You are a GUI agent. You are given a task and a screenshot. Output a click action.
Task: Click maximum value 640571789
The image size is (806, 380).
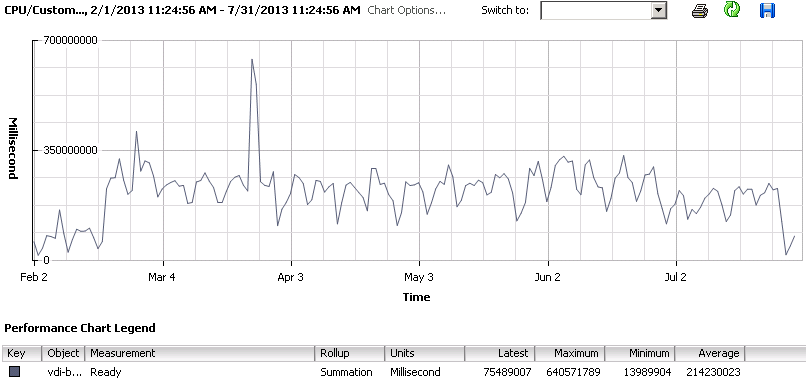[573, 372]
